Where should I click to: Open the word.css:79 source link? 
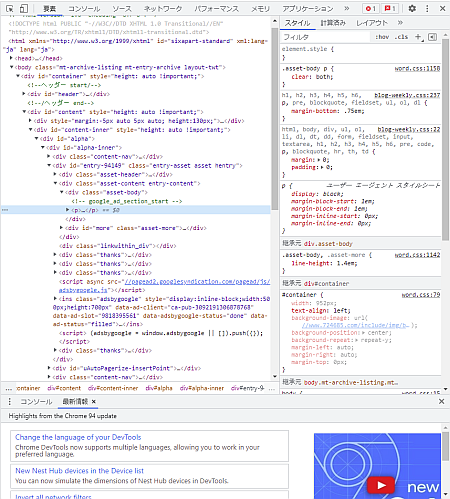421,295
